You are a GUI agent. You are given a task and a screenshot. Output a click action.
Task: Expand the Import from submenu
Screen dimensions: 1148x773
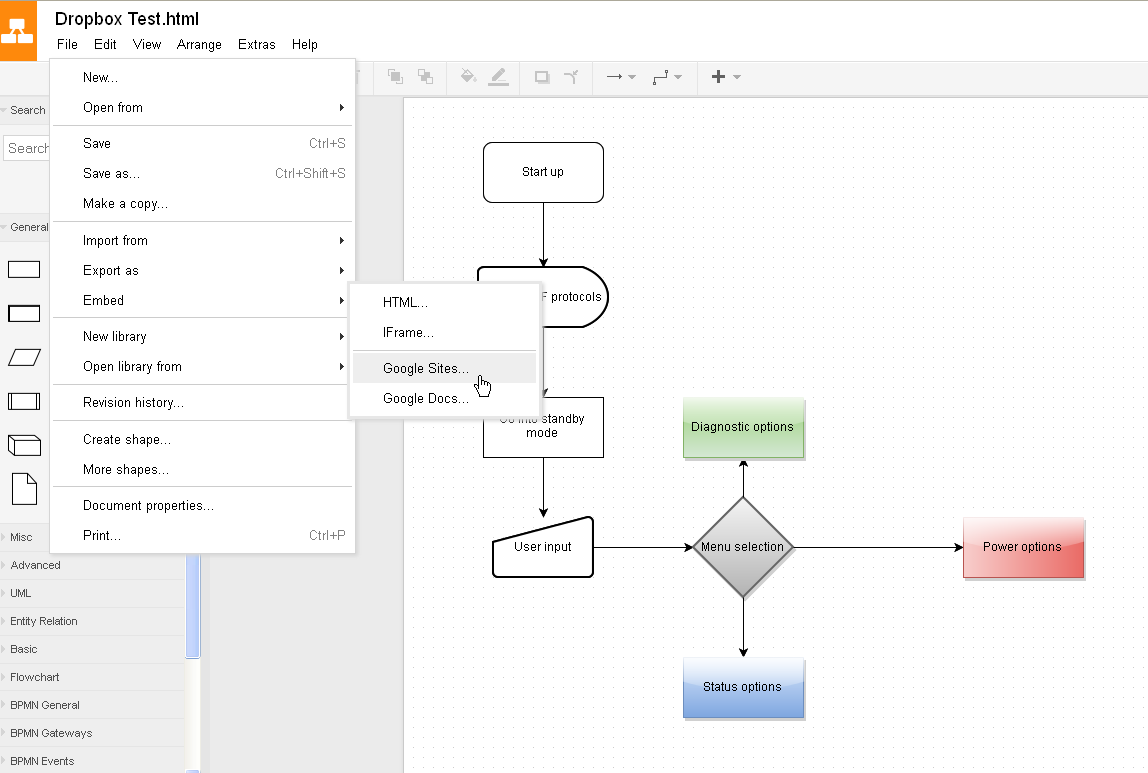click(203, 240)
